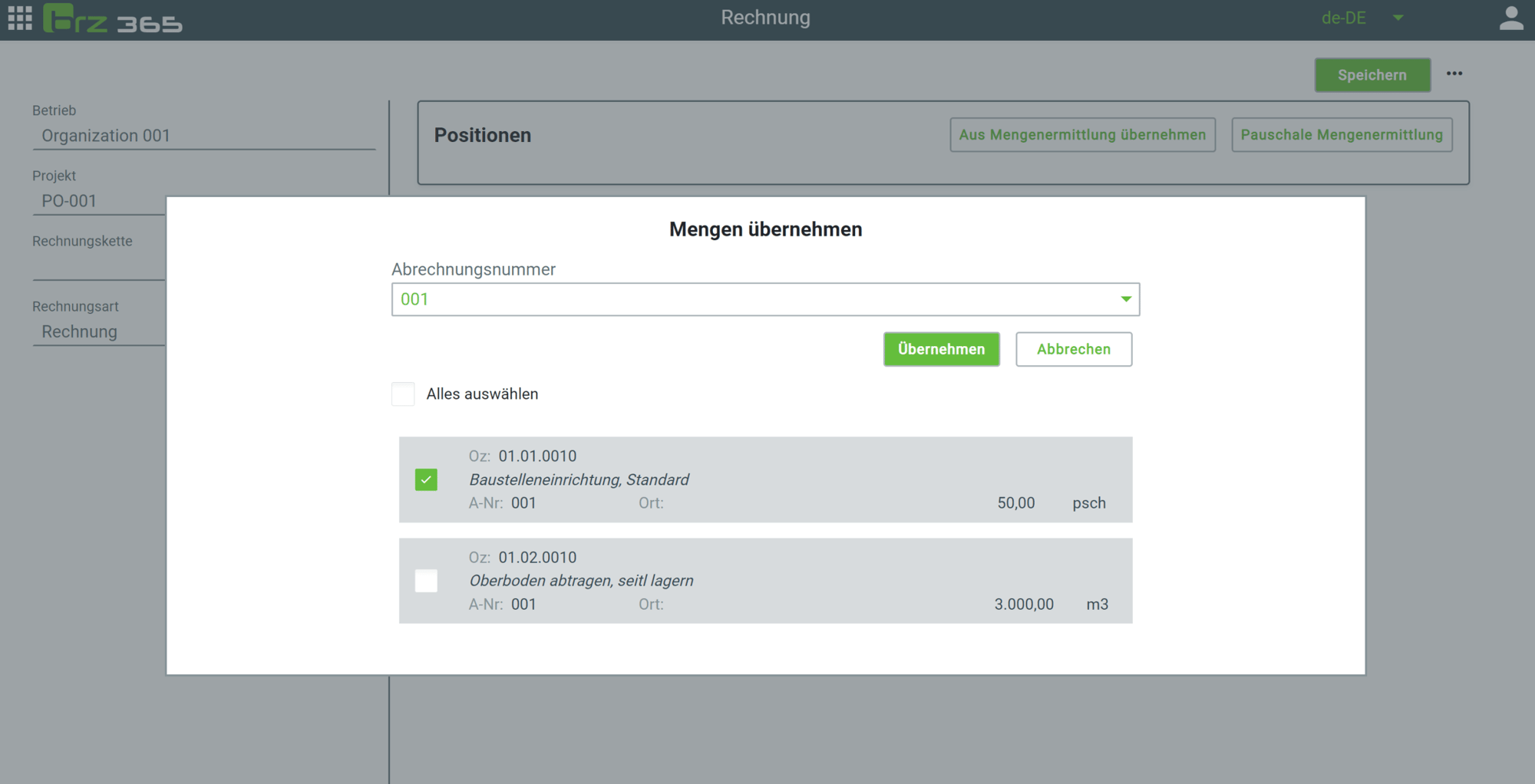Click Aus Mengenermittlung übernehmen button

(1082, 135)
